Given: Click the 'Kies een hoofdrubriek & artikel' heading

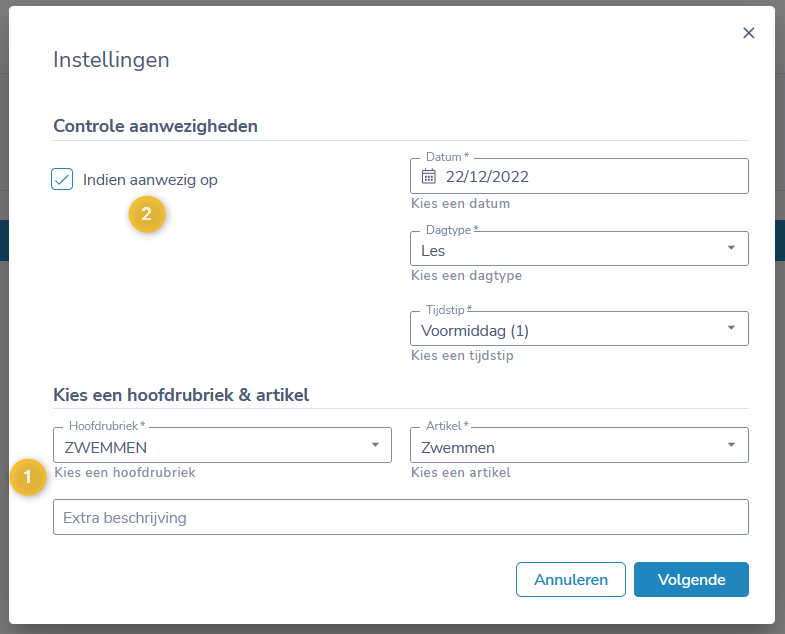Looking at the screenshot, I should pyautogui.click(x=181, y=395).
